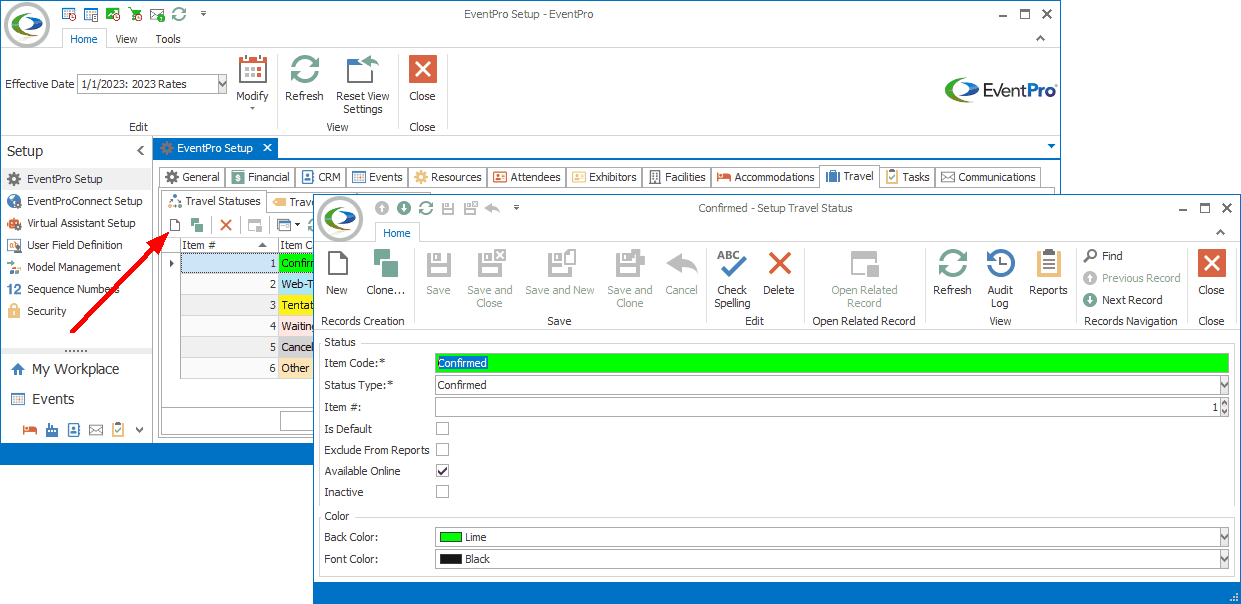
Task: Open Reports in the Travel Status ribbon
Action: [x=1048, y=274]
